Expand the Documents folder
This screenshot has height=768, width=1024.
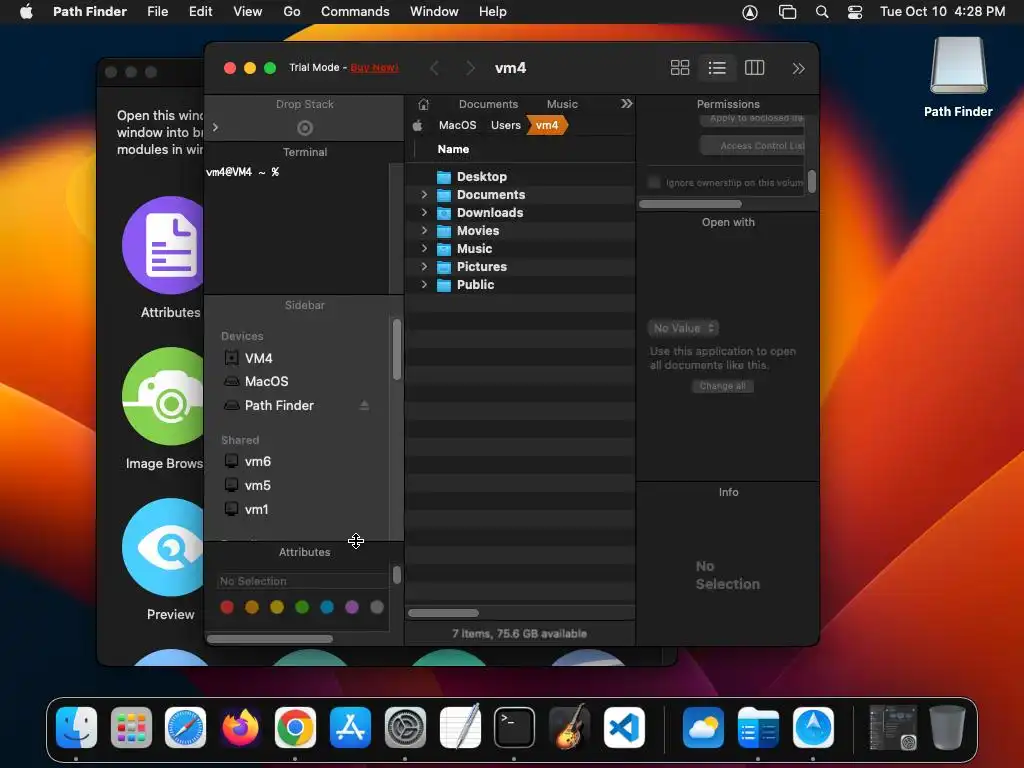pyautogui.click(x=424, y=195)
